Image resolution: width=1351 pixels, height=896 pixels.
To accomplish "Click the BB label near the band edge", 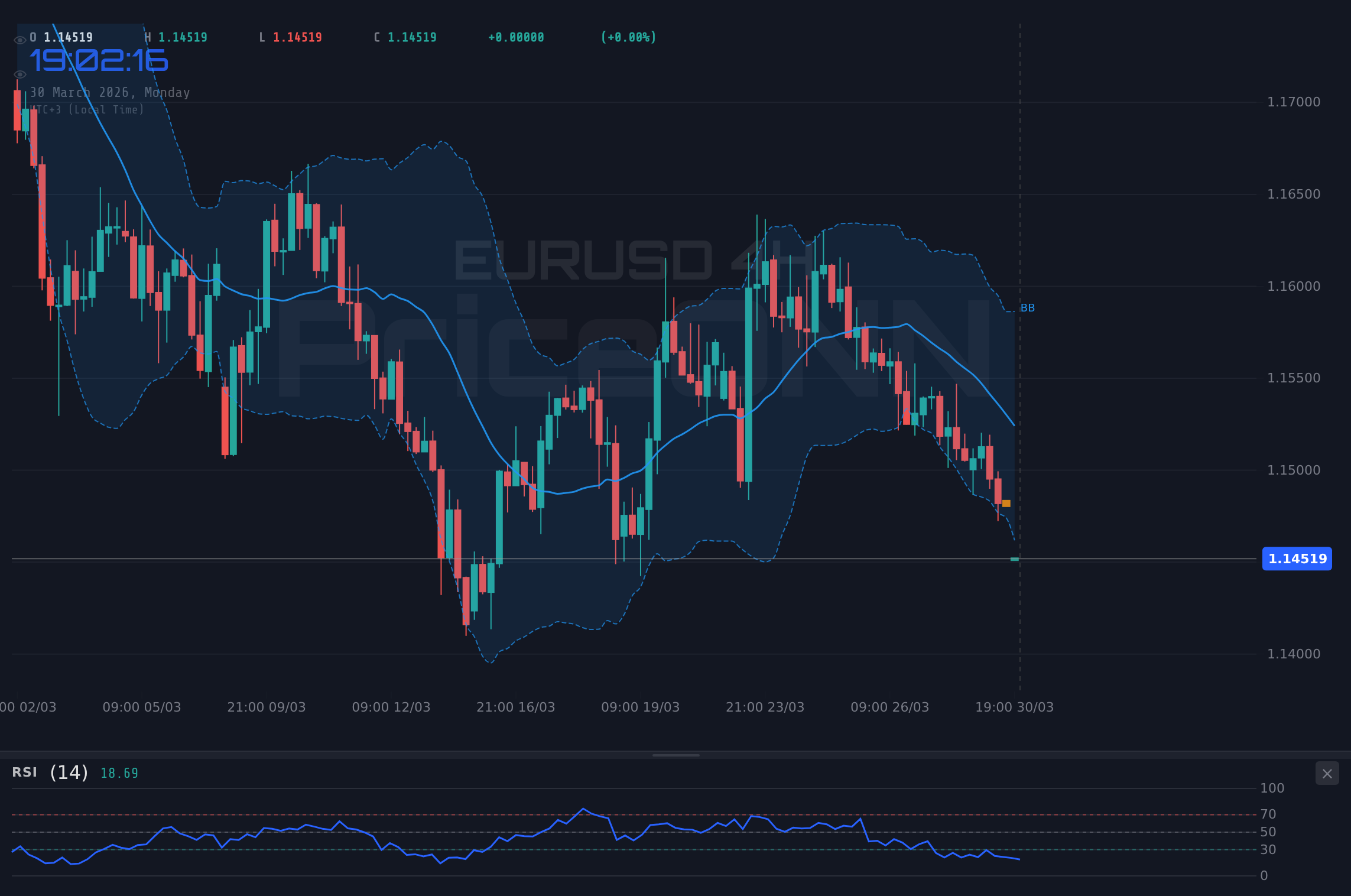I will point(1027,307).
